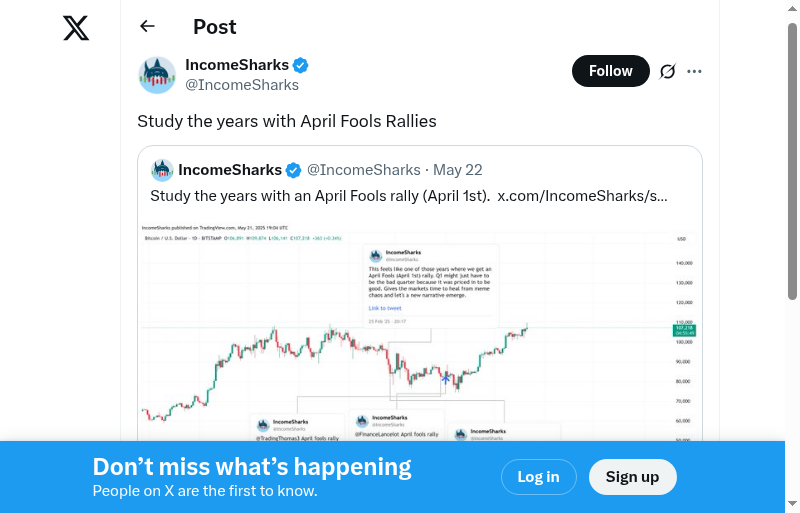
Task: Open the x.com/IncomeSharks link in the quote
Action: [x=582, y=196]
